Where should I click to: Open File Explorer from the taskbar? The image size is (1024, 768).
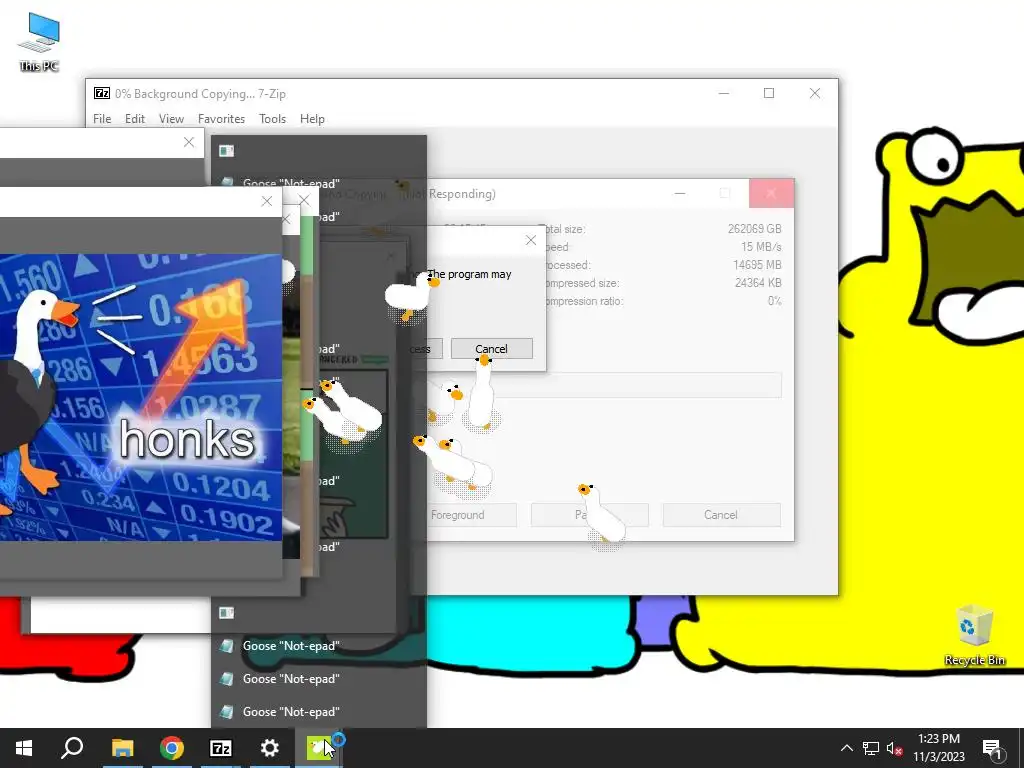(122, 748)
